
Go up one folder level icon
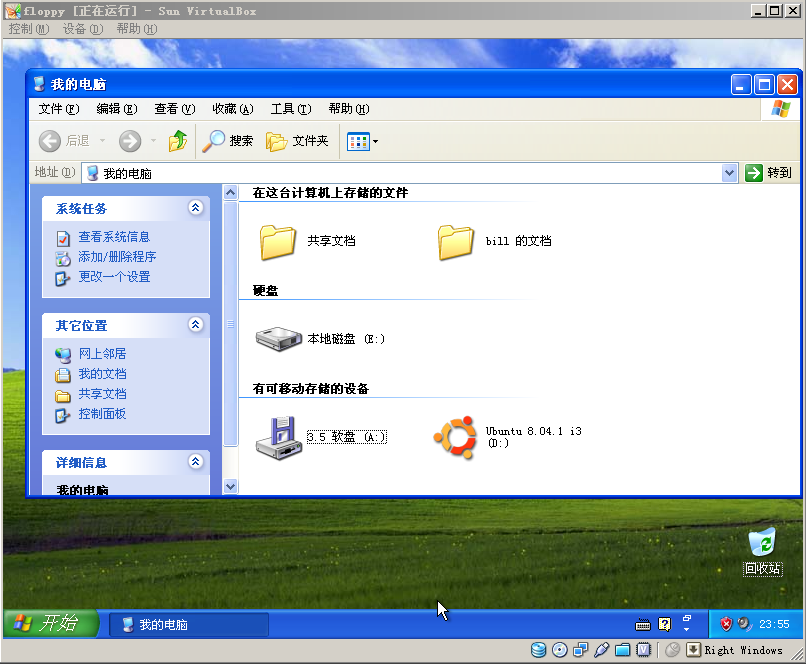pos(178,141)
